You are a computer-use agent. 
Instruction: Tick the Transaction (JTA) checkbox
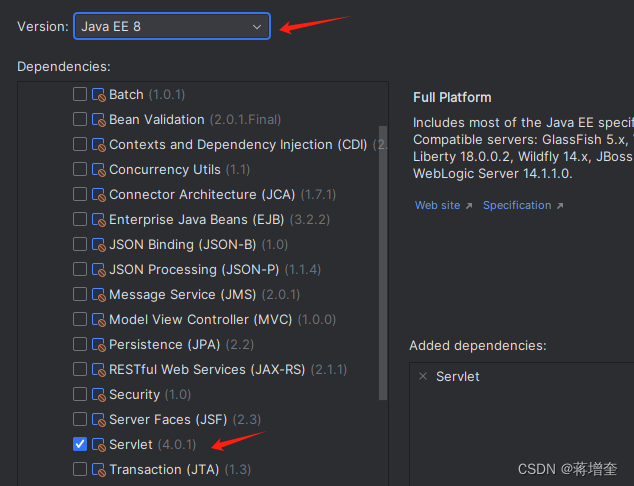[80, 469]
